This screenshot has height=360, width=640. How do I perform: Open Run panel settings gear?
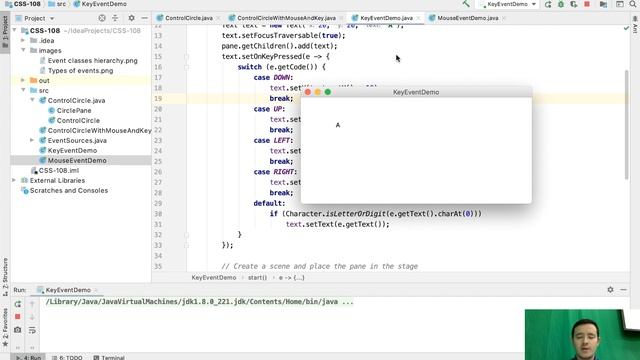610,289
